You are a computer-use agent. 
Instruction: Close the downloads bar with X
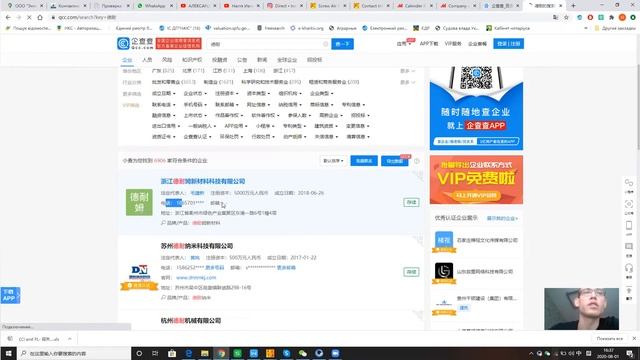(x=634, y=338)
